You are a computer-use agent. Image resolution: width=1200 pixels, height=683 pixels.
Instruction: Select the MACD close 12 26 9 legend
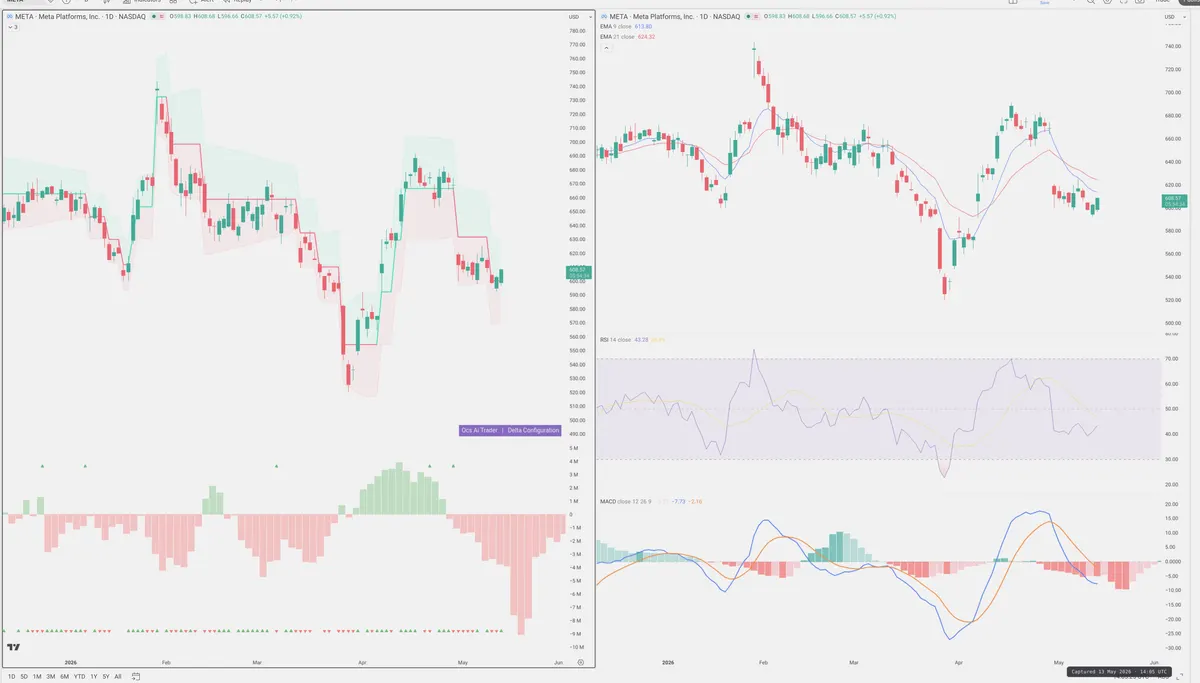point(627,500)
